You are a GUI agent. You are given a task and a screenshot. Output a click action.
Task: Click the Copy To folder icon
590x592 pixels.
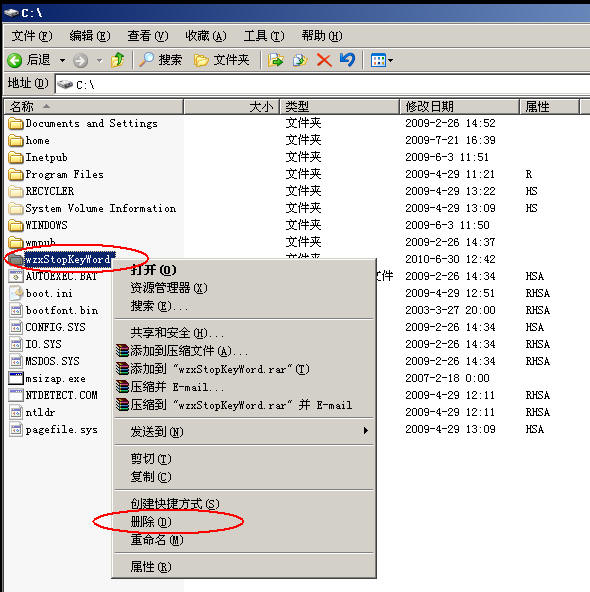click(300, 60)
